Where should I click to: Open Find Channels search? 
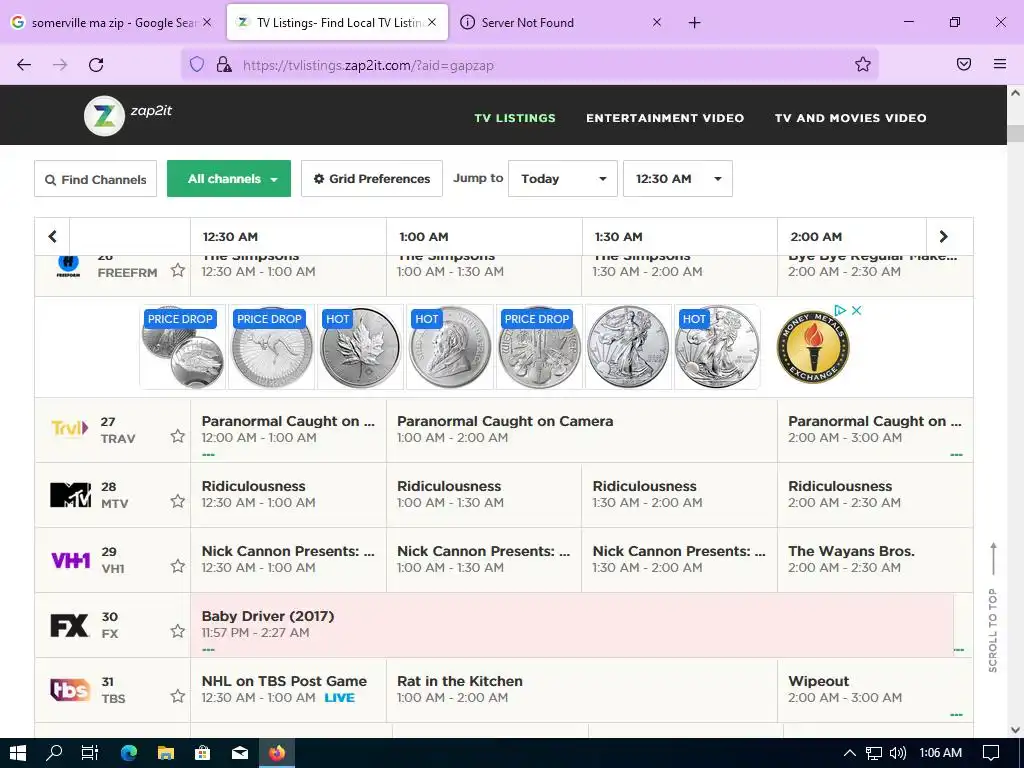coord(95,178)
